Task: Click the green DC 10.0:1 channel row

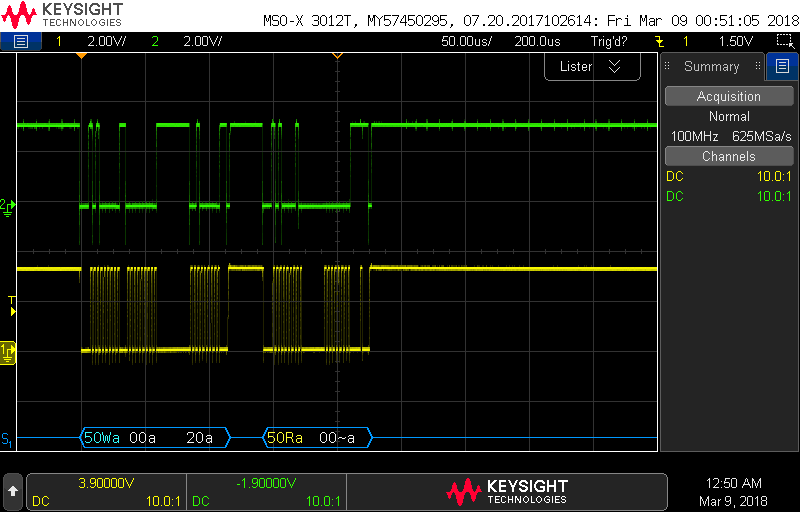Action: point(729,196)
